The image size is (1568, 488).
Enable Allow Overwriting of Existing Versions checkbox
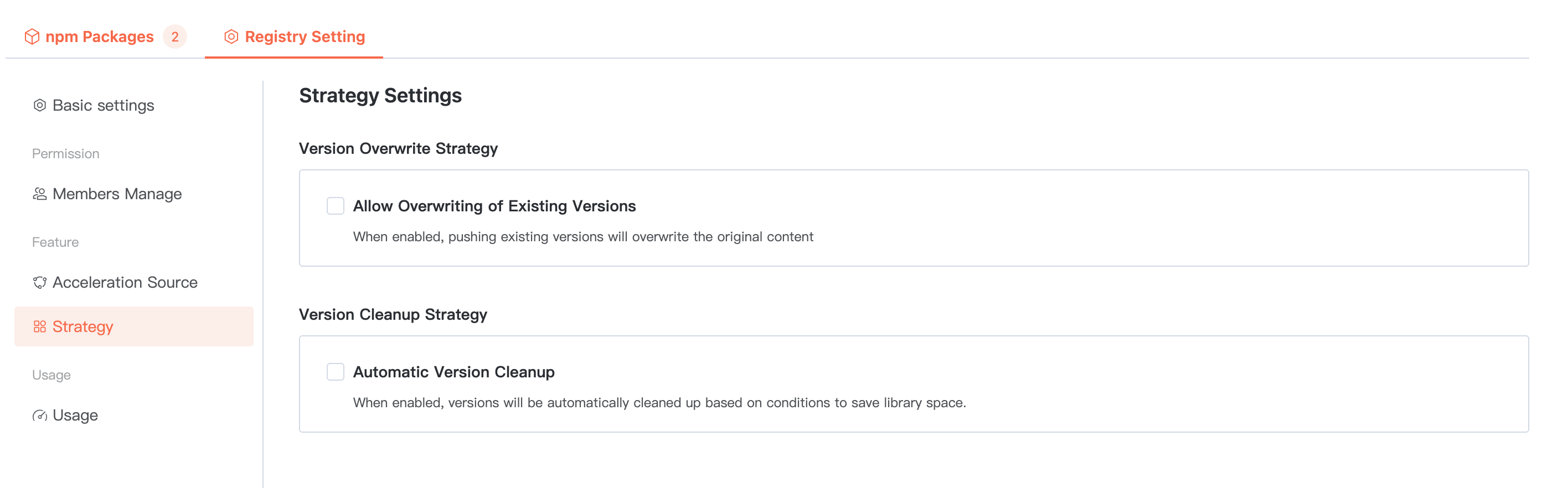[x=336, y=206]
